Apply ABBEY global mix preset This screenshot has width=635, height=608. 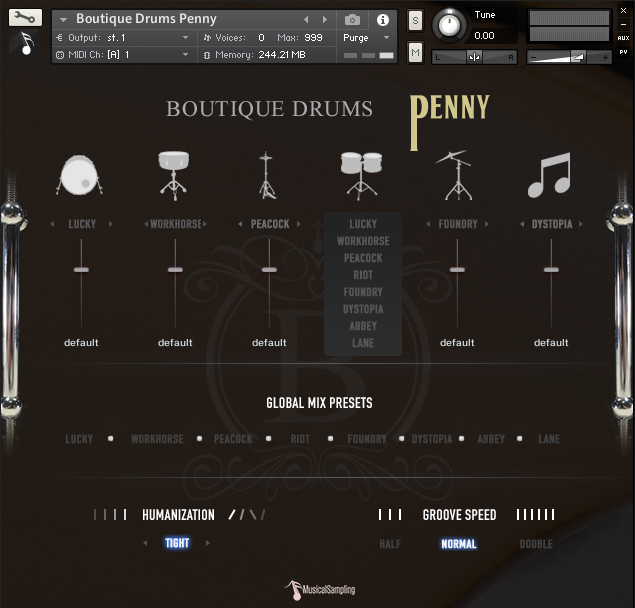[x=491, y=439]
